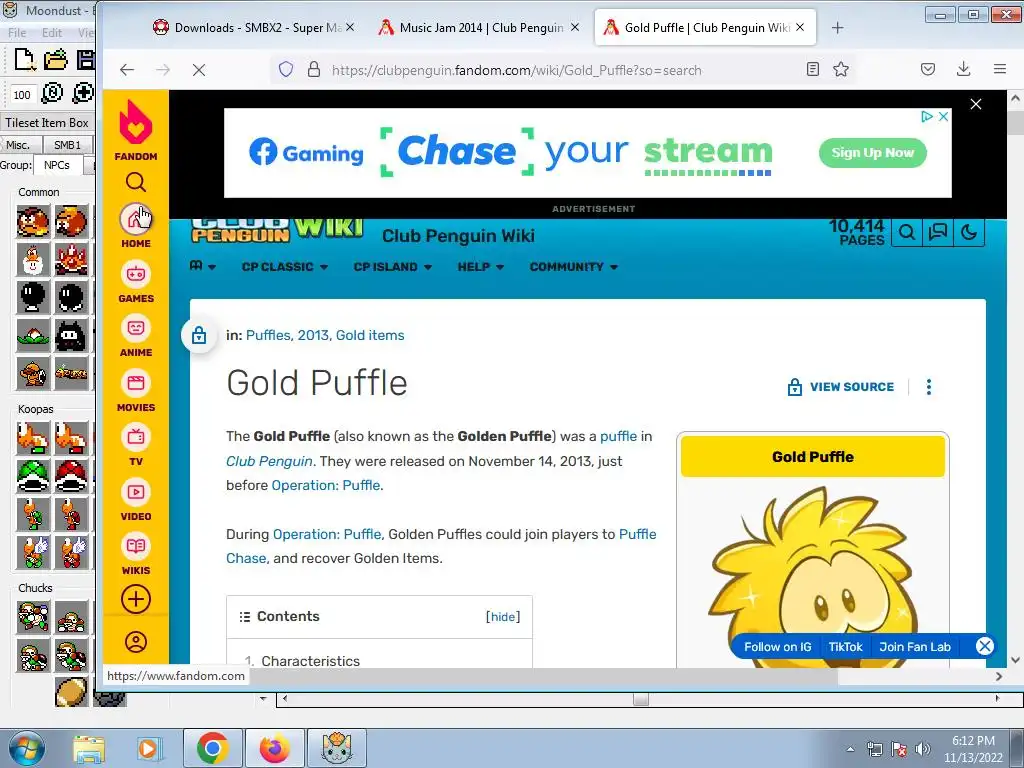Click Moondust save icon
This screenshot has width=1024, height=768.
click(x=86, y=59)
